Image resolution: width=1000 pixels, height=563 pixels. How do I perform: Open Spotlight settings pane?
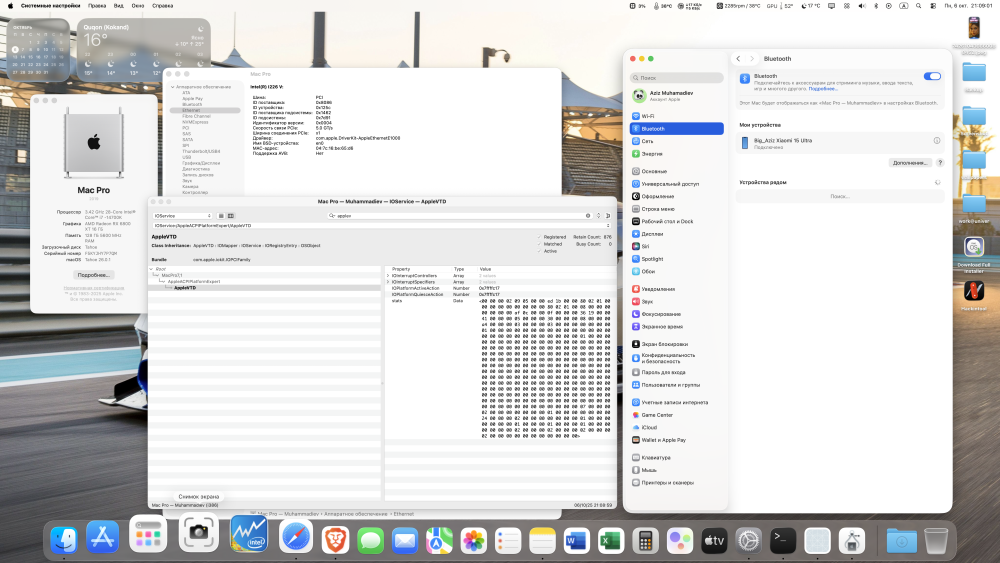point(677,259)
